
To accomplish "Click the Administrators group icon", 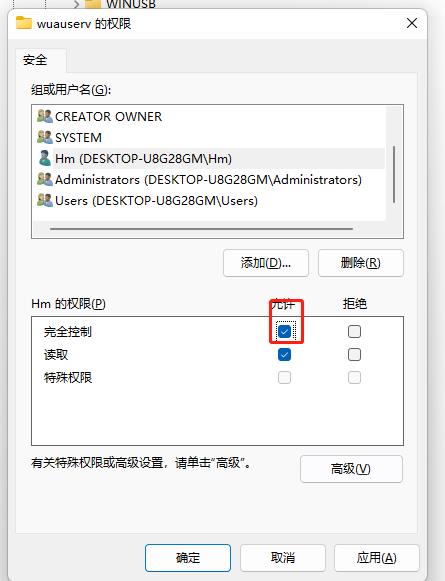I will click(45, 179).
